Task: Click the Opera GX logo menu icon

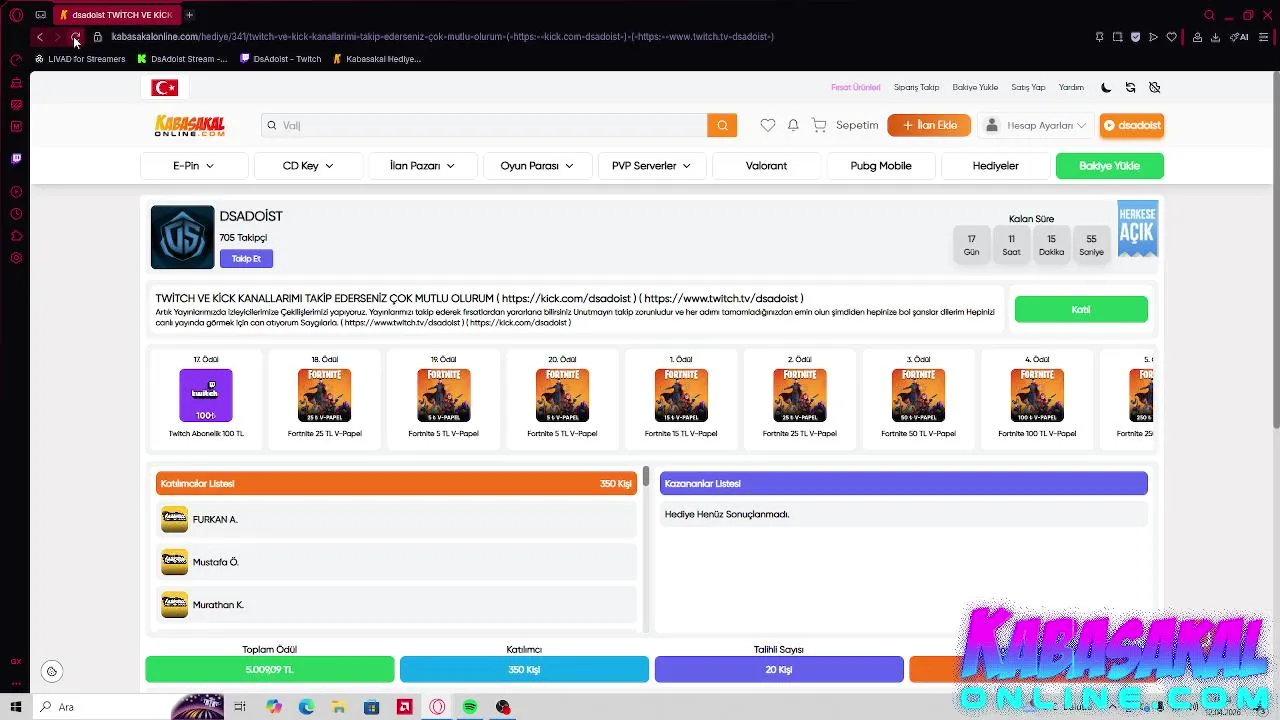Action: (x=16, y=15)
